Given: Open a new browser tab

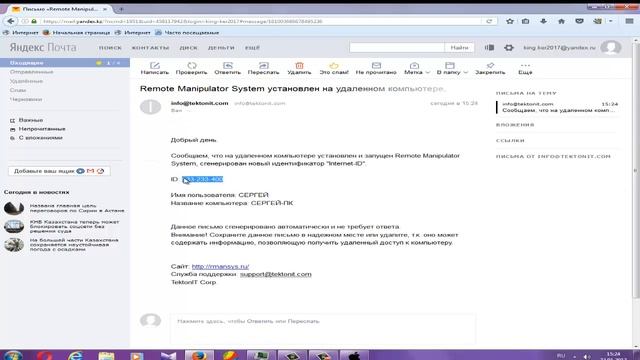Looking at the screenshot, I should click(x=121, y=9).
